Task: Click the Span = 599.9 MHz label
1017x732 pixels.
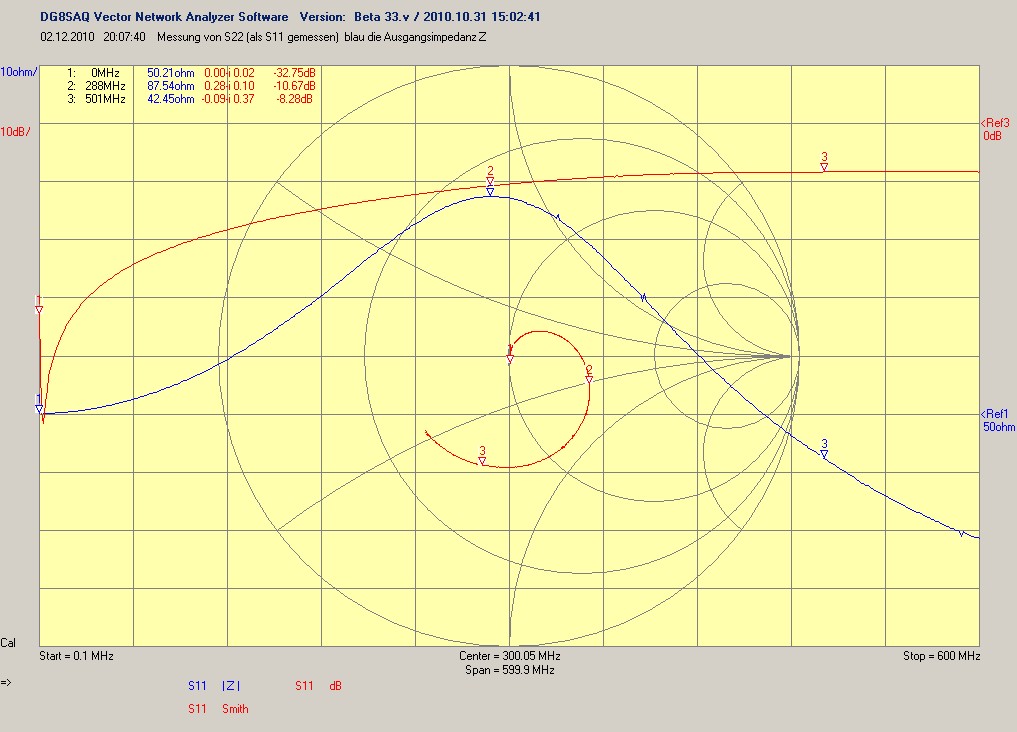Action: pos(510,670)
